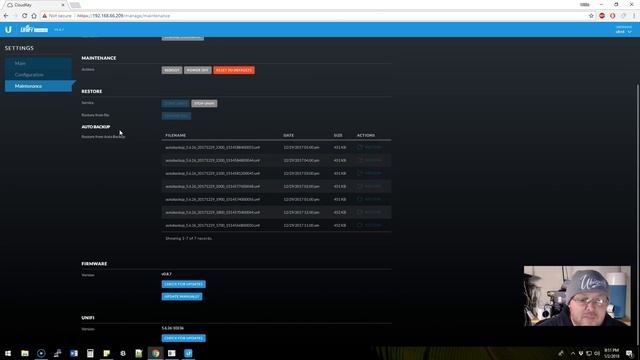
Task: Sort backups by Size column
Action: click(x=338, y=135)
